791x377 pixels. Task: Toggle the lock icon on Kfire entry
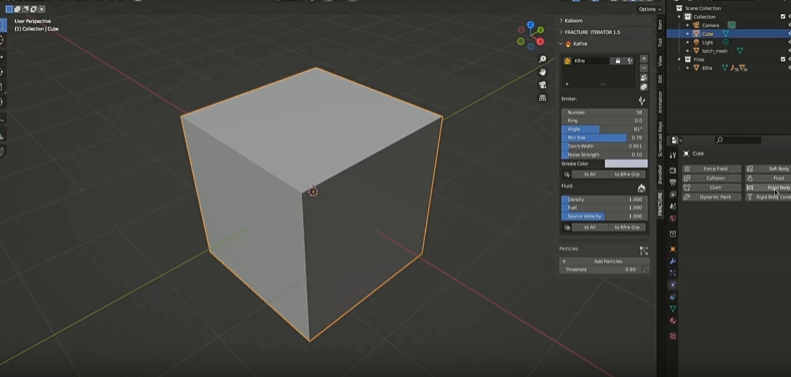point(617,61)
